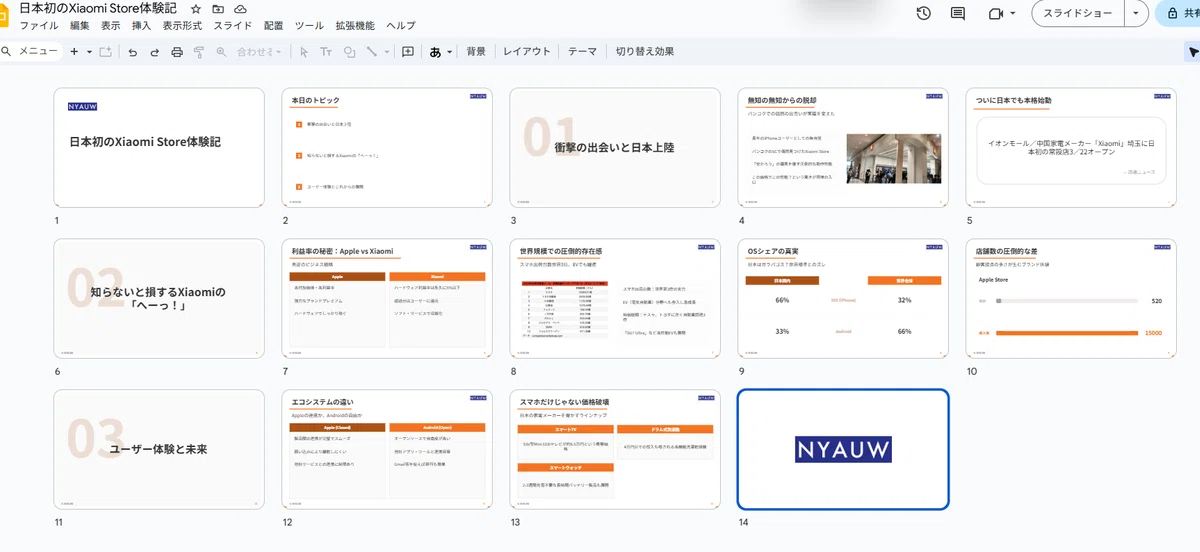Open the 配置 menu
Screen dimensions: 1200x552
(x=274, y=26)
